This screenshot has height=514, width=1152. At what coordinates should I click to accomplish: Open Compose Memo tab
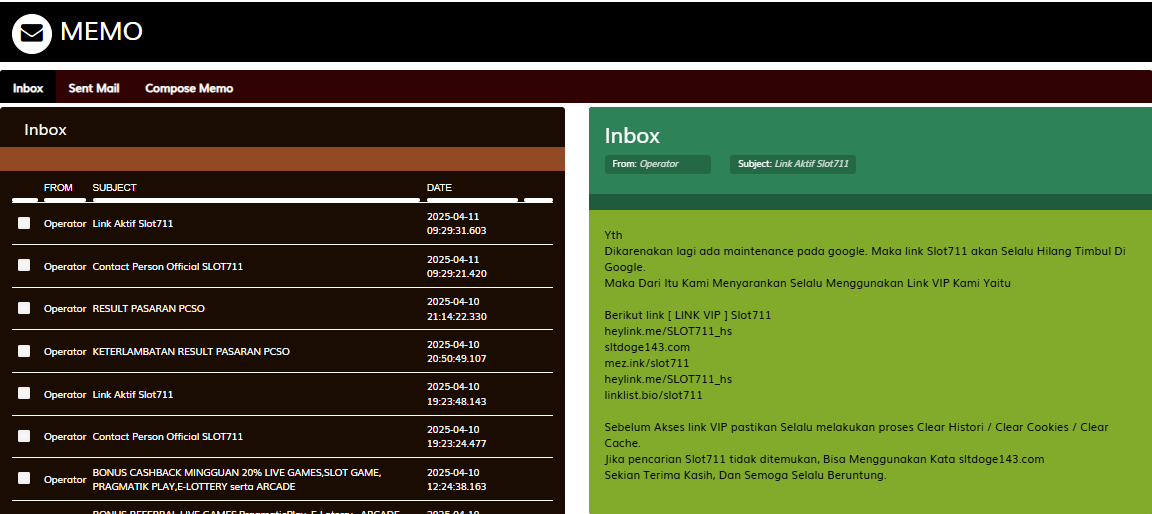pyautogui.click(x=189, y=88)
